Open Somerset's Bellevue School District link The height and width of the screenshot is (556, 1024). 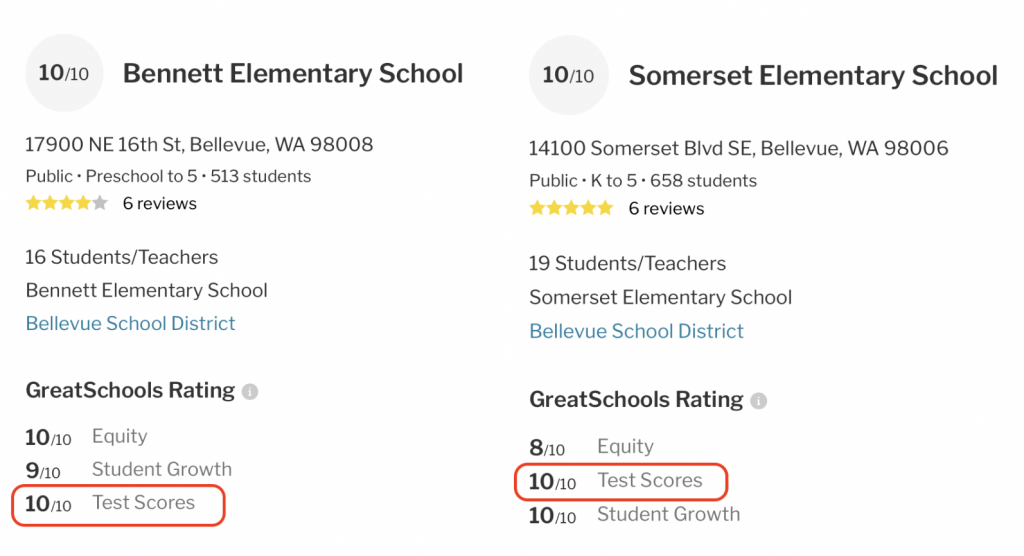(636, 331)
